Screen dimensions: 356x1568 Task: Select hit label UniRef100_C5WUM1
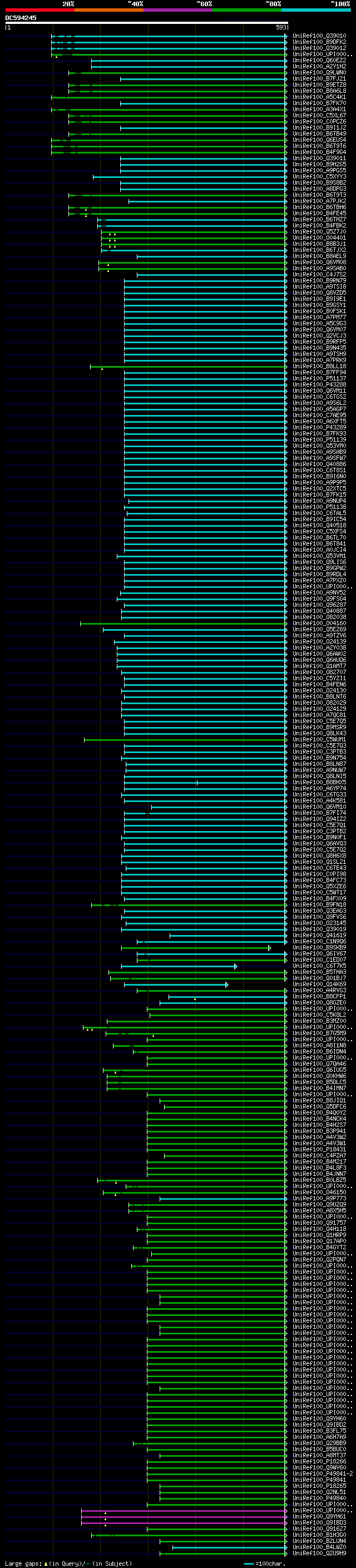(319, 740)
